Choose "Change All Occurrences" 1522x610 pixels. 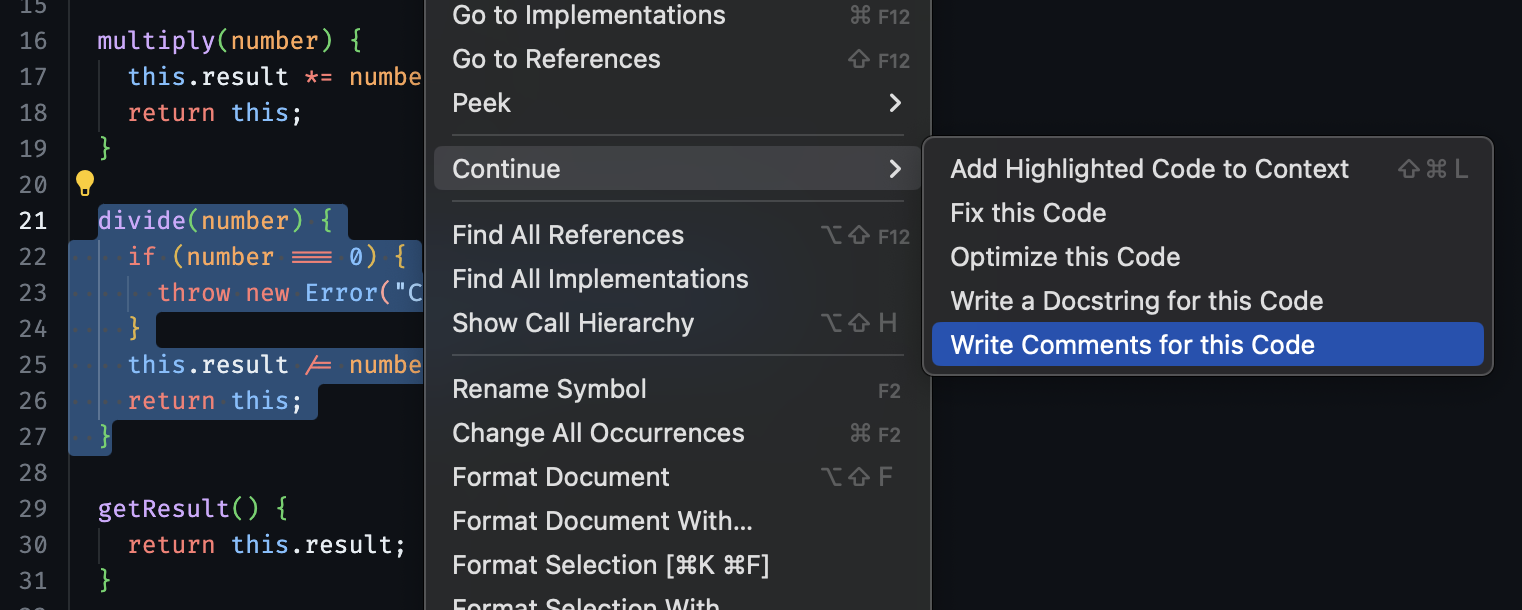[x=598, y=432]
